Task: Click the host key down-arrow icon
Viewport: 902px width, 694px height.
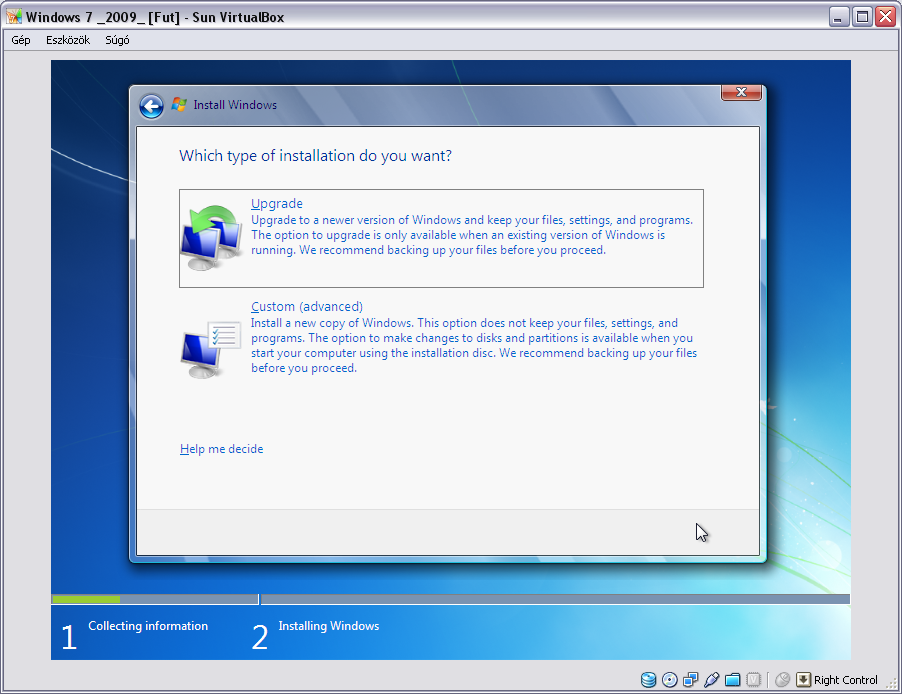Action: (x=803, y=680)
